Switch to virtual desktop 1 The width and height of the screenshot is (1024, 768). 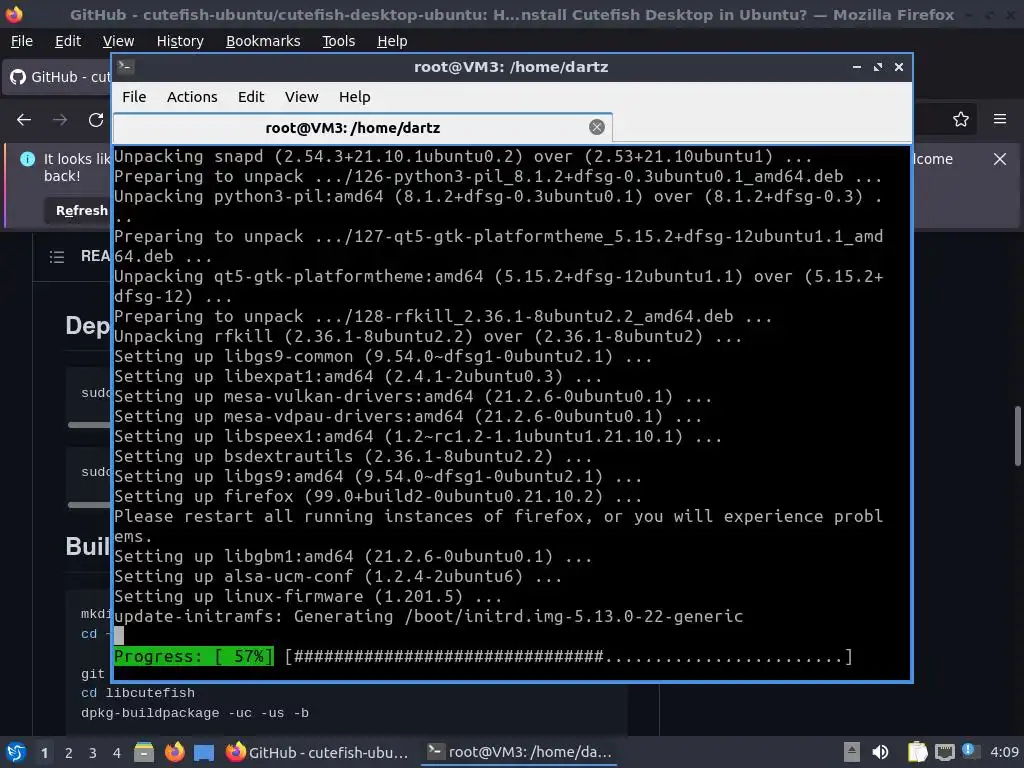tap(44, 752)
